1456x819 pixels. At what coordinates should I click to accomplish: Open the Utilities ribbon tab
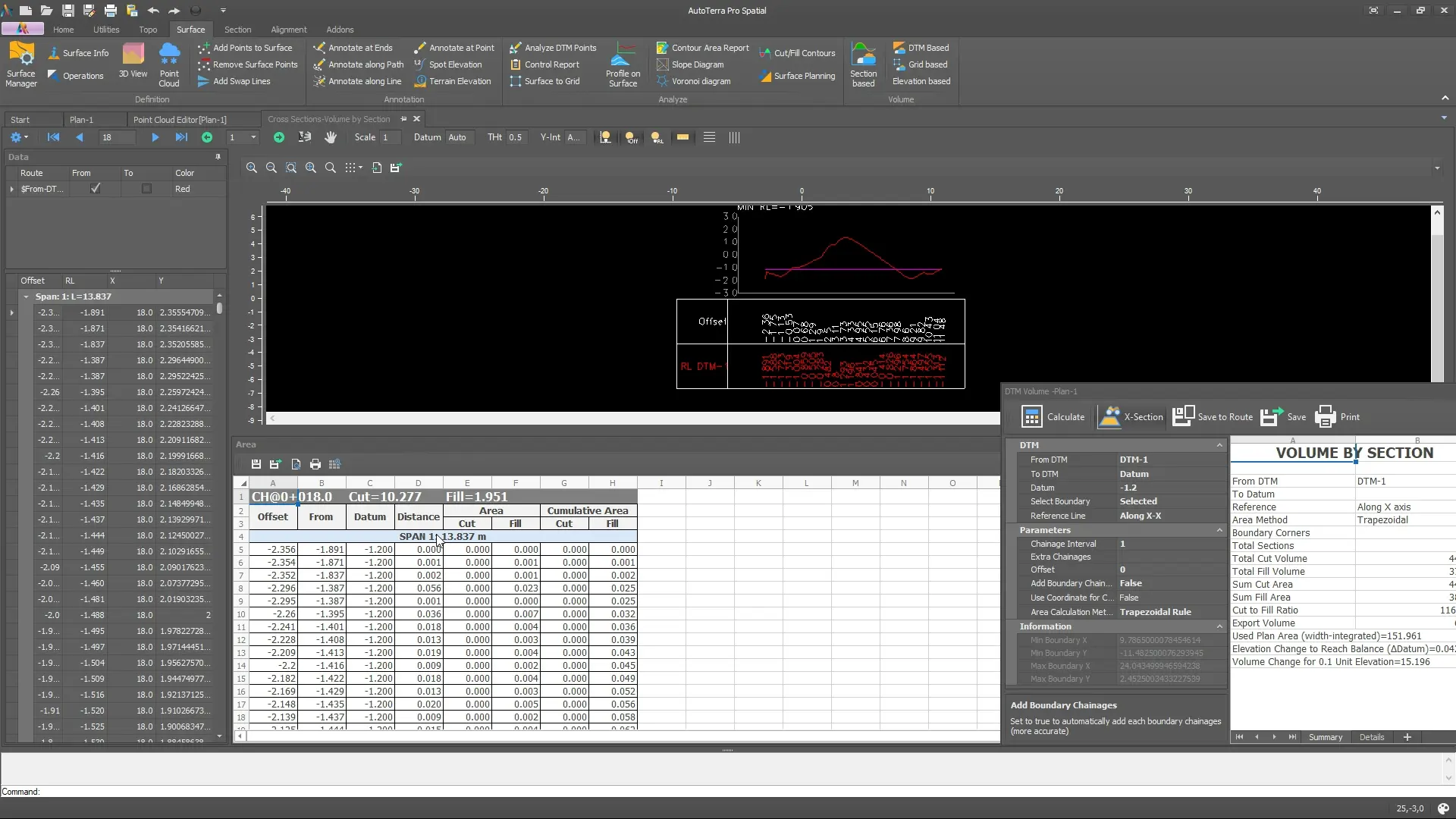pos(106,30)
